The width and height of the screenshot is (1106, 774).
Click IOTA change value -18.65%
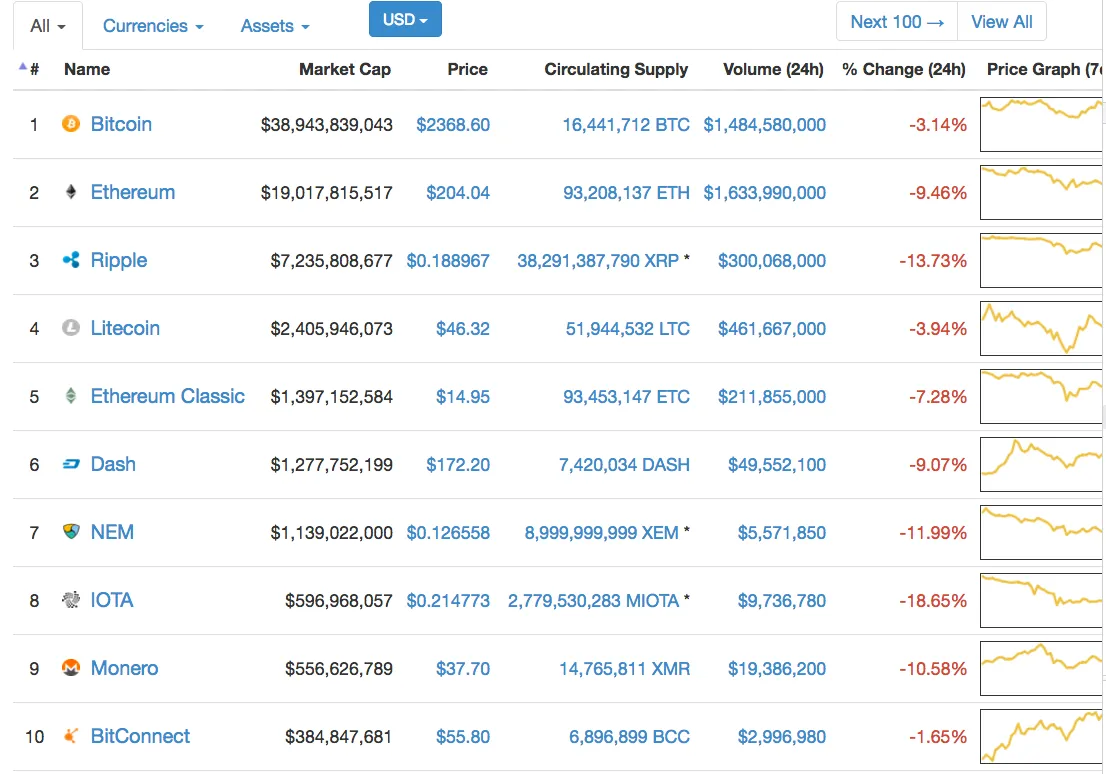pyautogui.click(x=932, y=601)
